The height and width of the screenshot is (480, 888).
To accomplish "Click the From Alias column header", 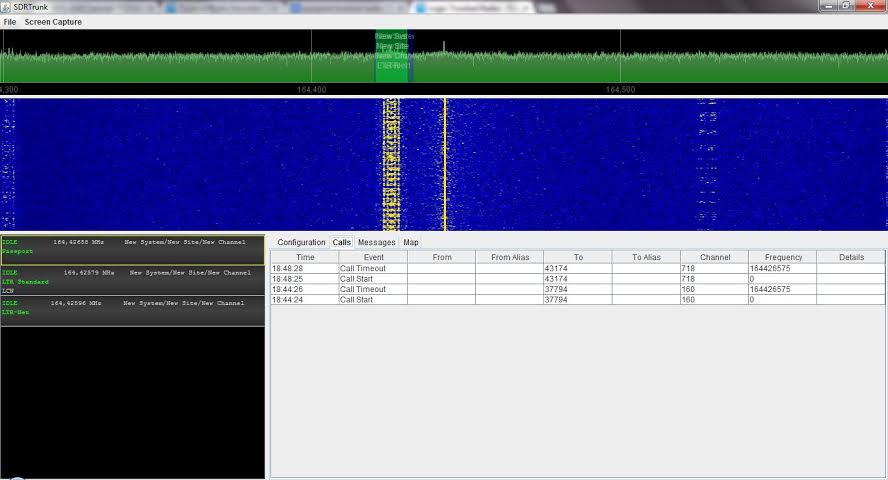I will pos(510,257).
